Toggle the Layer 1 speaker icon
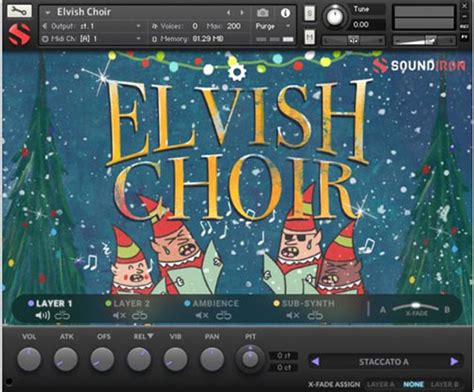The width and height of the screenshot is (474, 392). point(43,315)
